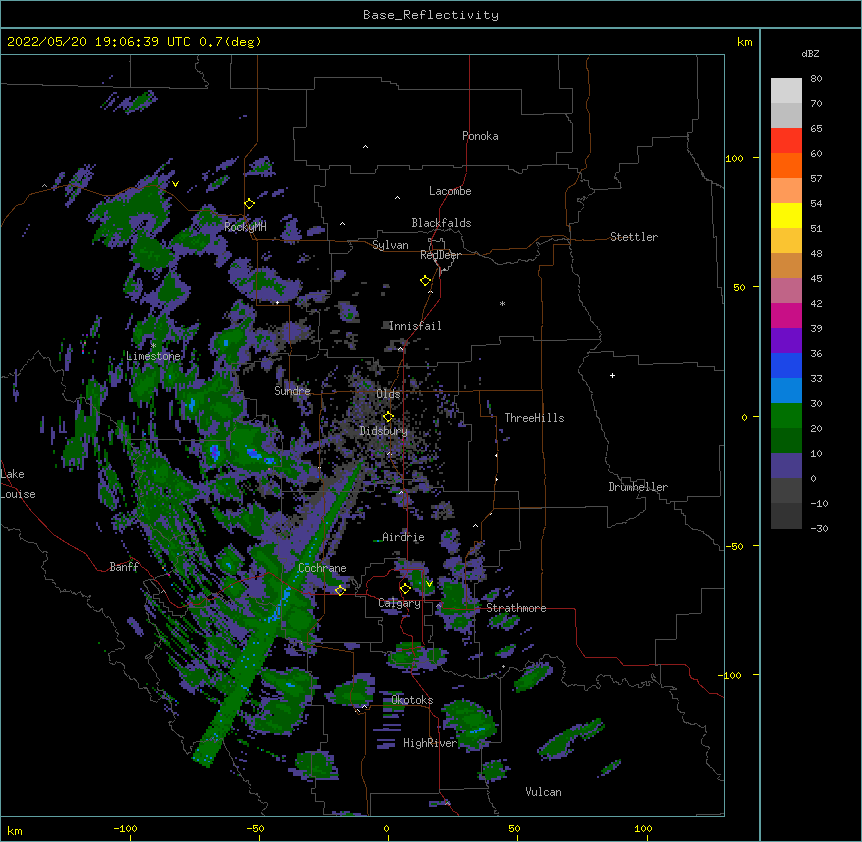This screenshot has height=842, width=862.
Task: Click the yellow V marker northwest of RockyMH
Action: click(175, 184)
